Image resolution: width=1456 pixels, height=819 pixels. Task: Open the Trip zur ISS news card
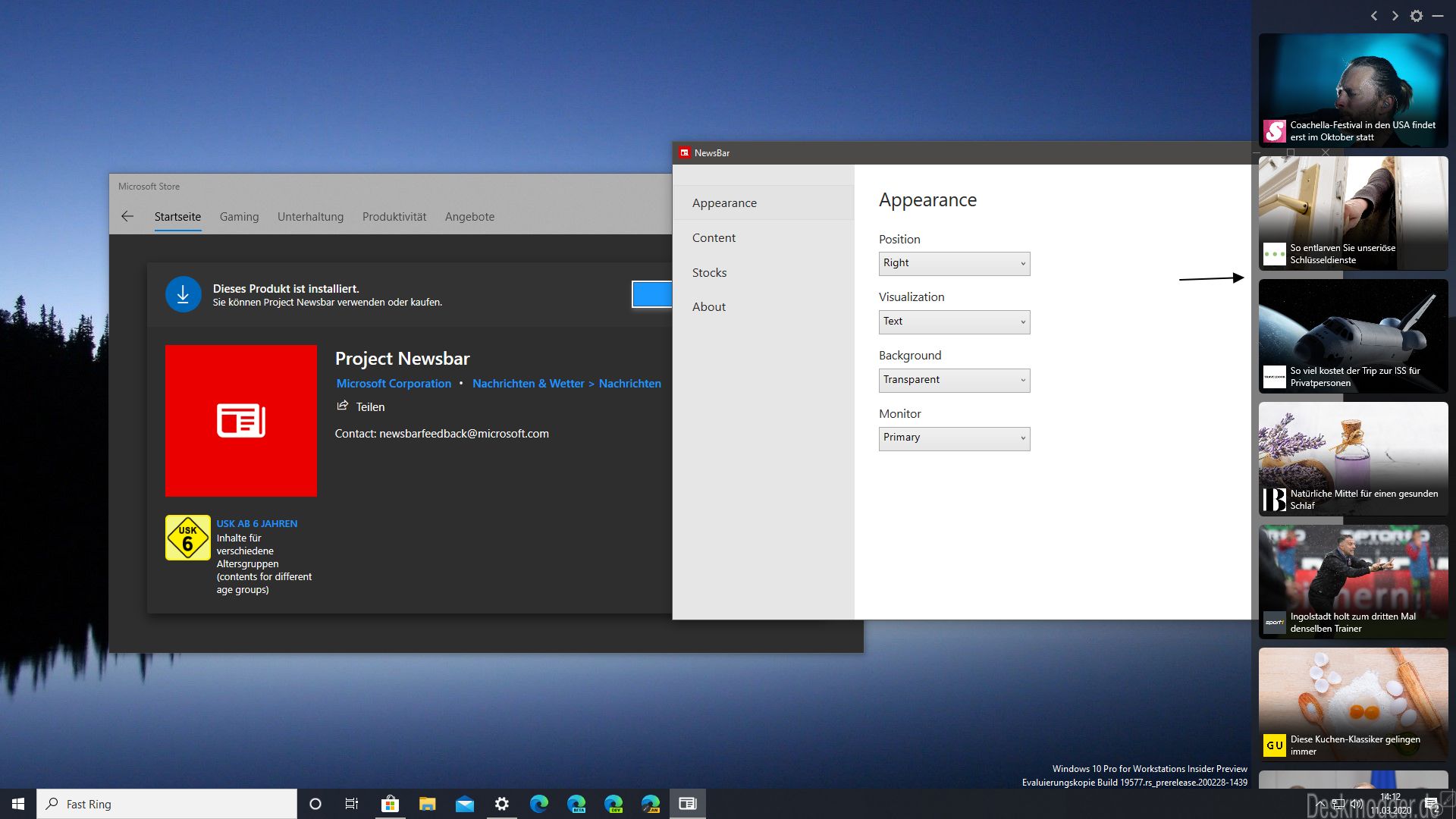1353,336
